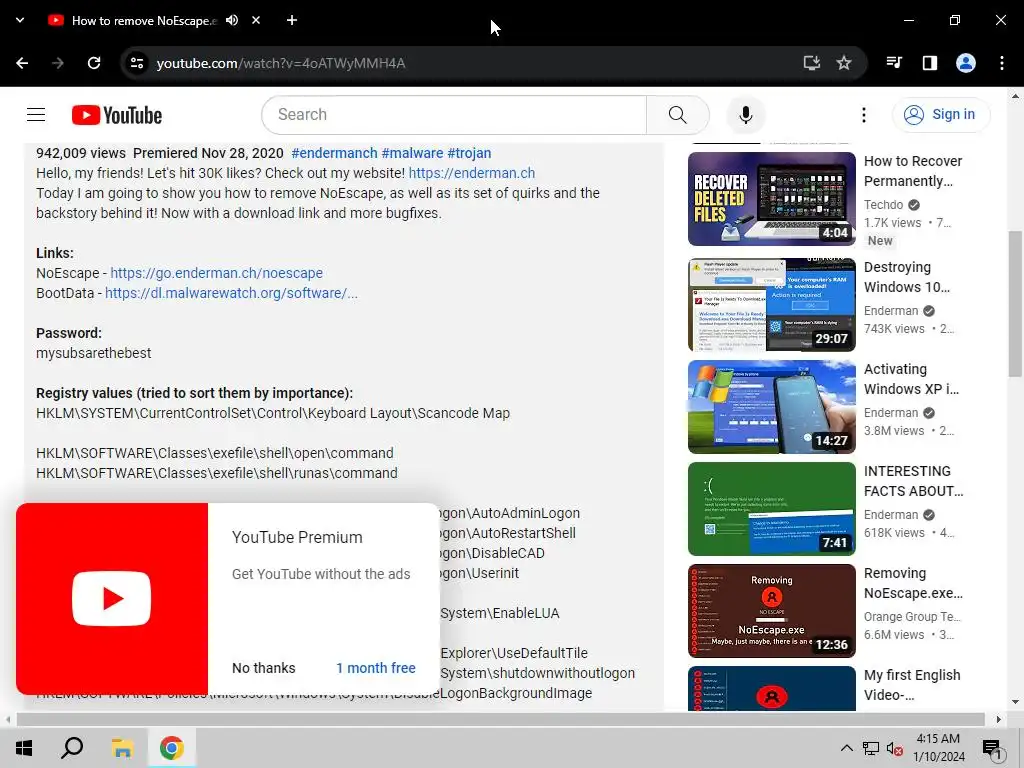Open the green BSOD Interesting Facts thumbnail
The height and width of the screenshot is (768, 1024).
(x=771, y=509)
